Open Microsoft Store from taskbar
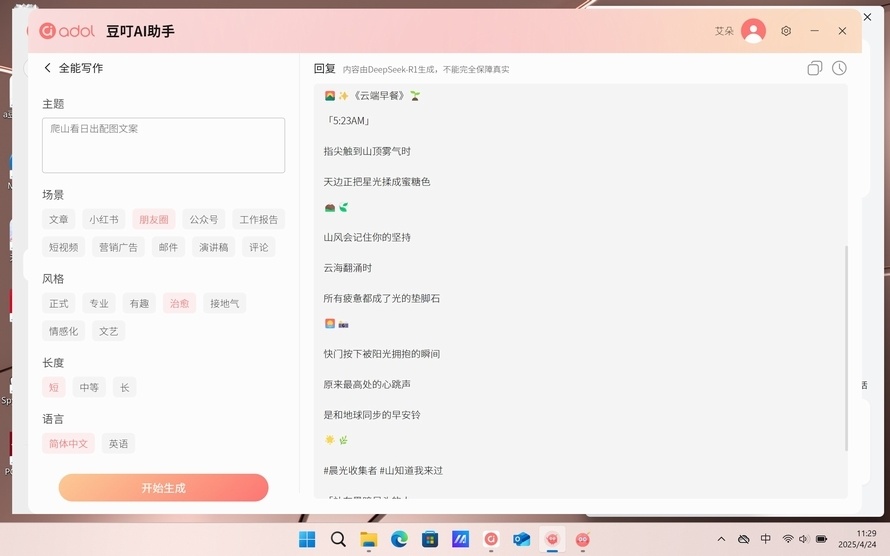The width and height of the screenshot is (890, 556). pyautogui.click(x=430, y=539)
